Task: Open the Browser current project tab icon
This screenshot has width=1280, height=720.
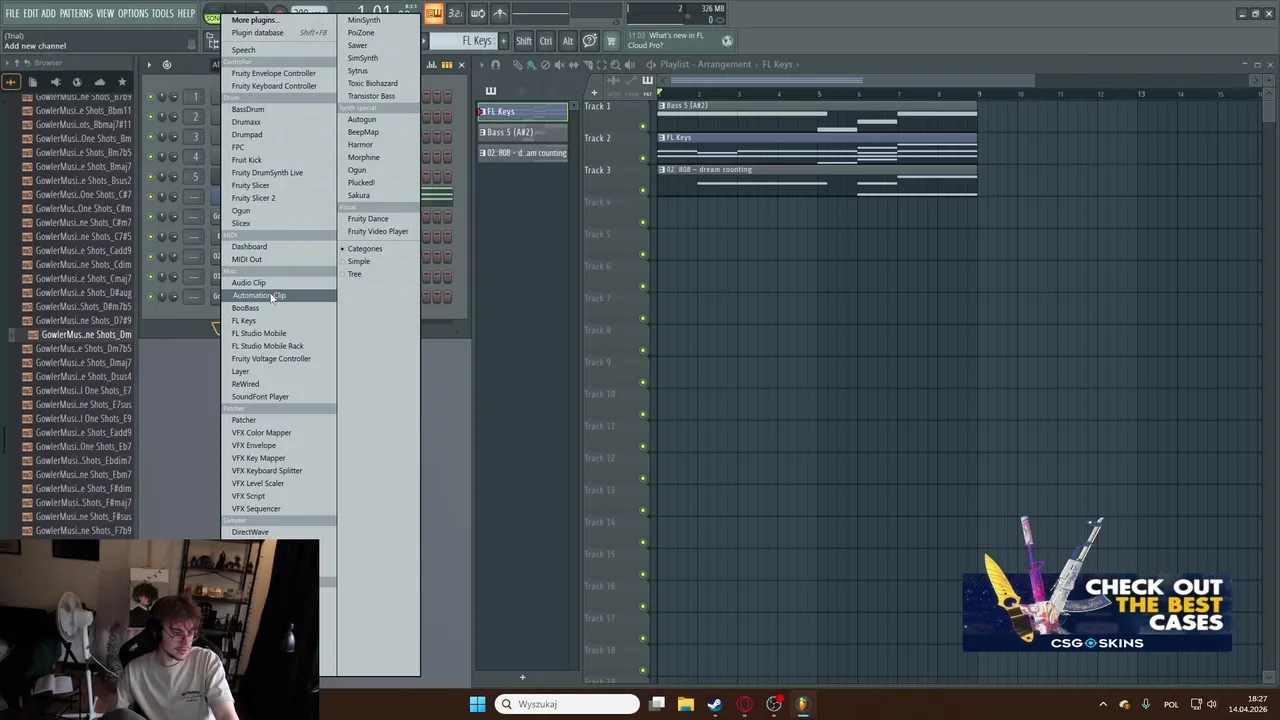Action: point(11,82)
